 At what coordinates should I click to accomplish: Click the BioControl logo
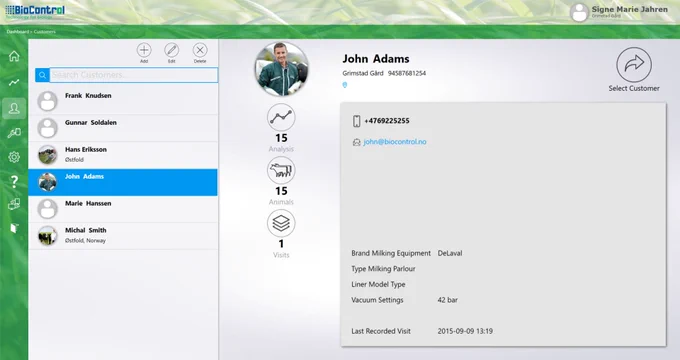click(35, 11)
